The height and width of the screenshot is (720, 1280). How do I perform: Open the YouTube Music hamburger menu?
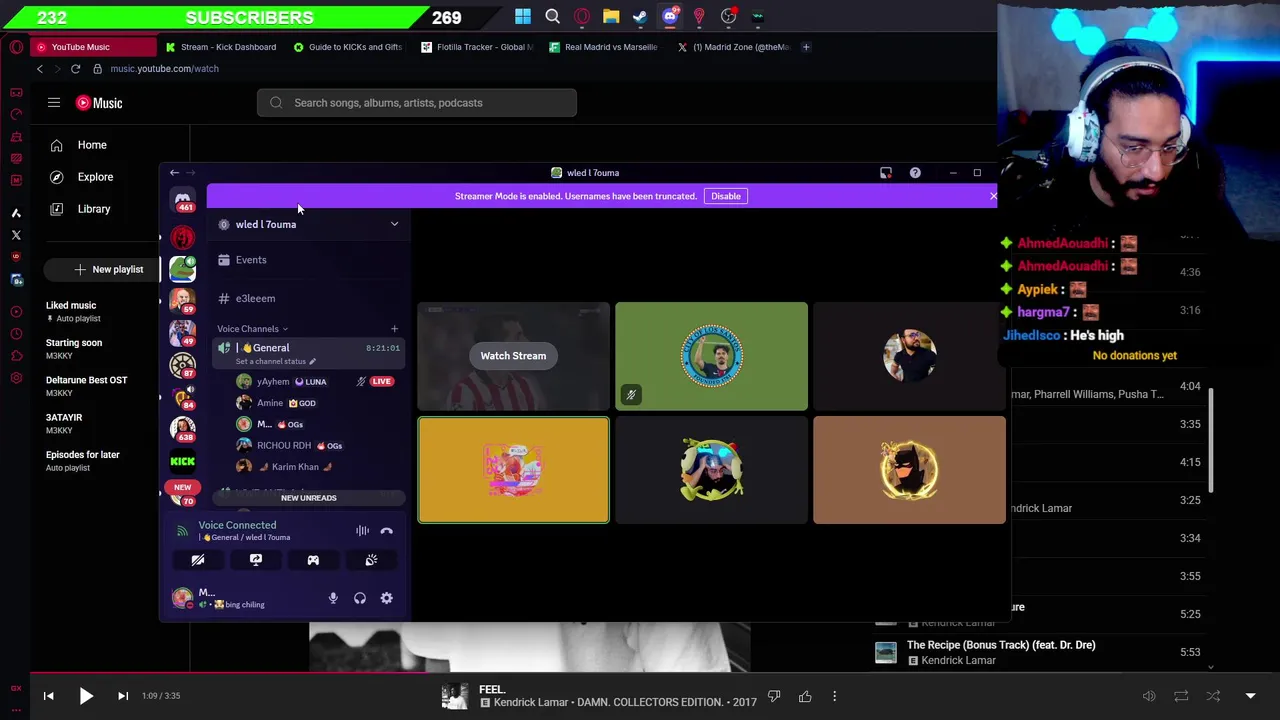coord(54,103)
